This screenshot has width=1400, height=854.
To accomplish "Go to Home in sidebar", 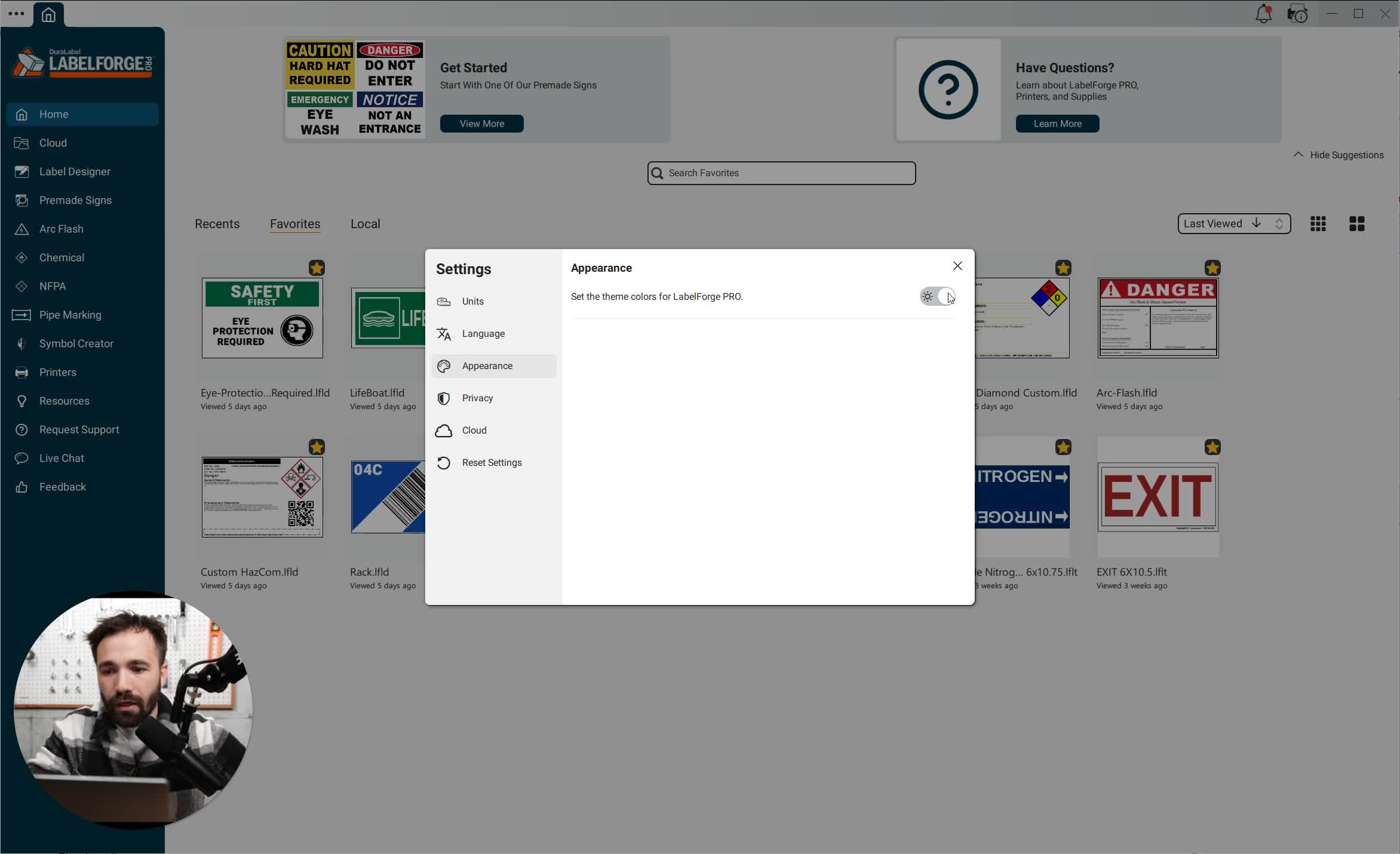I will pos(82,114).
